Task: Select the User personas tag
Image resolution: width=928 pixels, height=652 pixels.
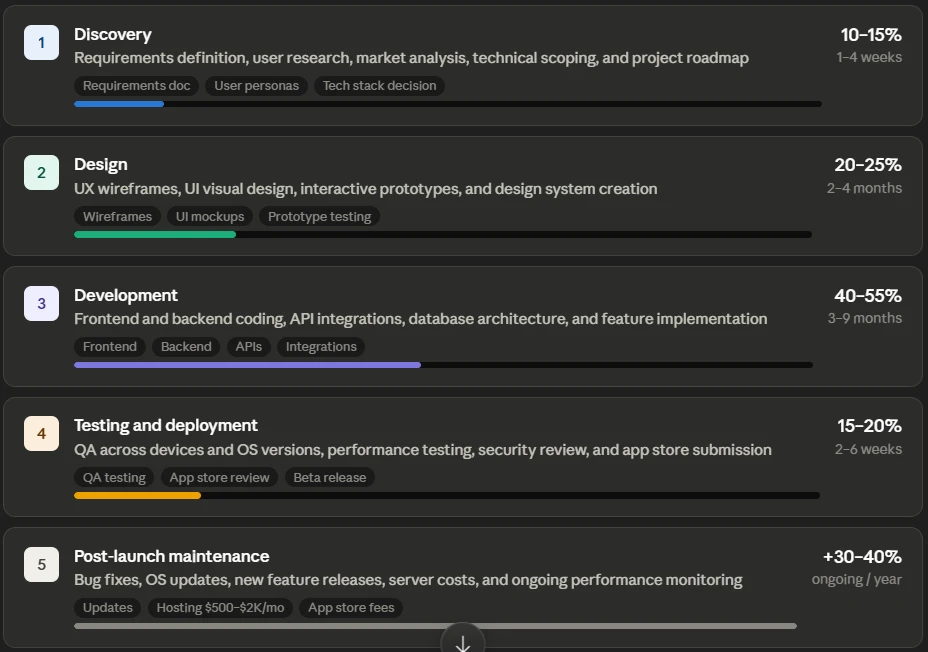Action: pos(256,86)
